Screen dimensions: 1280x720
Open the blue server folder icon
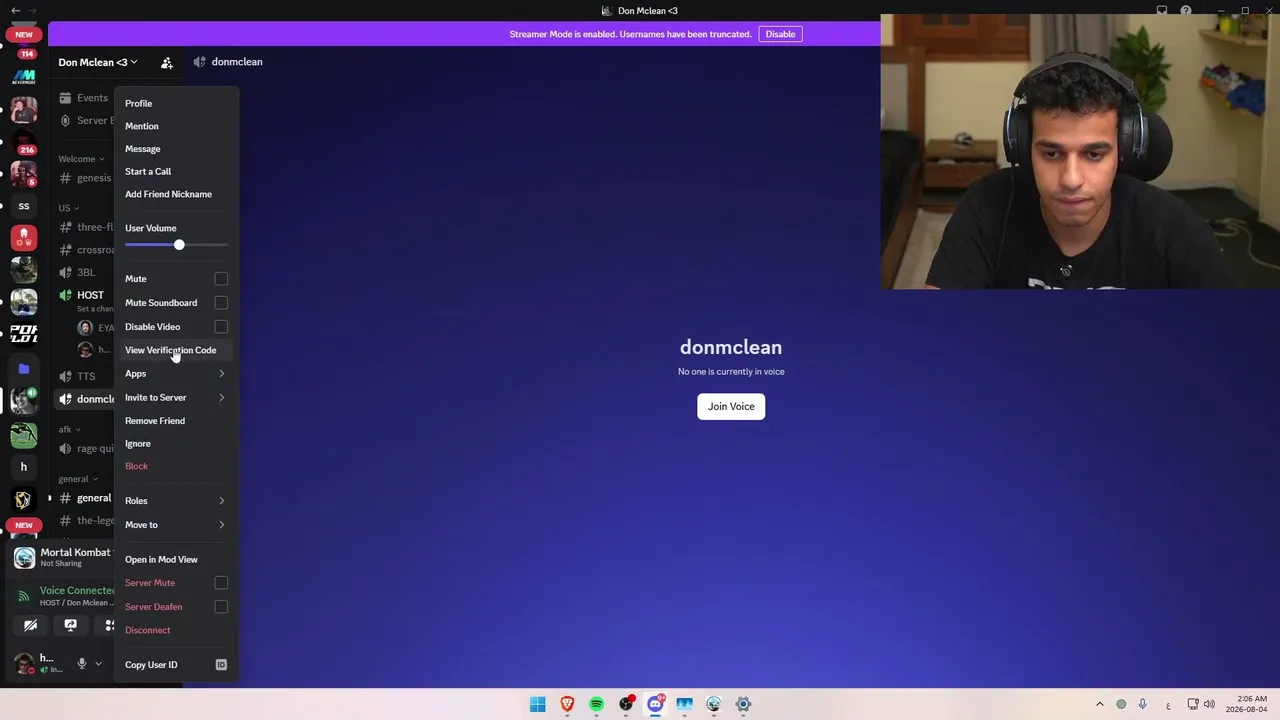pos(24,369)
